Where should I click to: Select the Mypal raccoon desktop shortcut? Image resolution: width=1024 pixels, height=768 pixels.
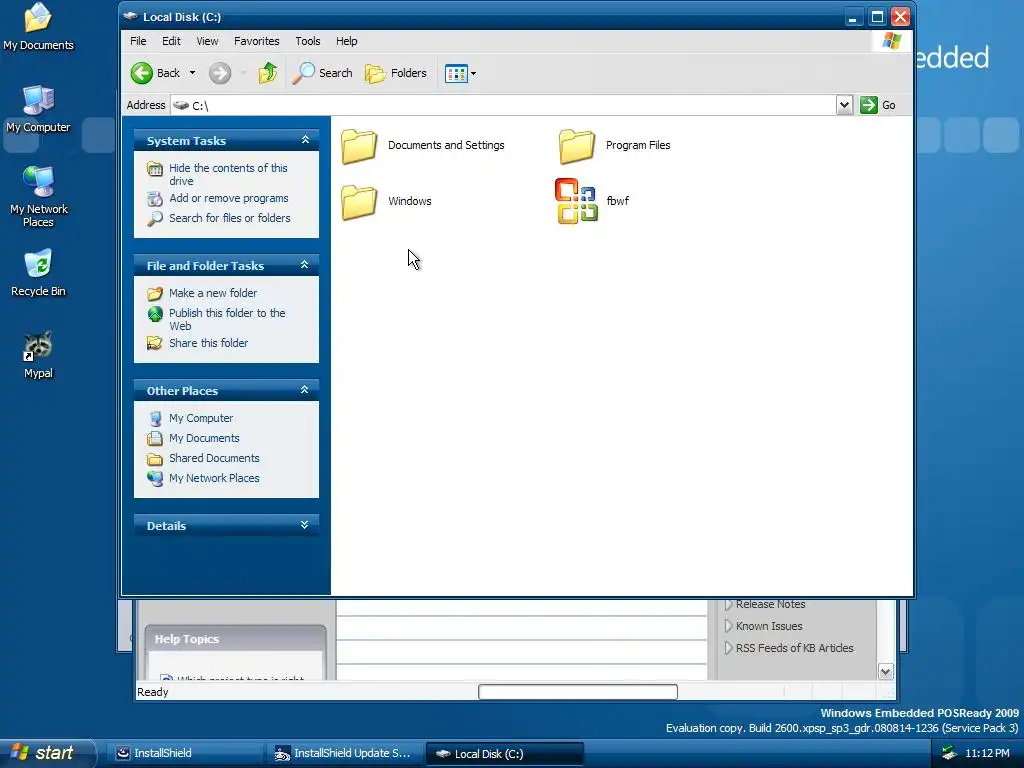pyautogui.click(x=38, y=355)
